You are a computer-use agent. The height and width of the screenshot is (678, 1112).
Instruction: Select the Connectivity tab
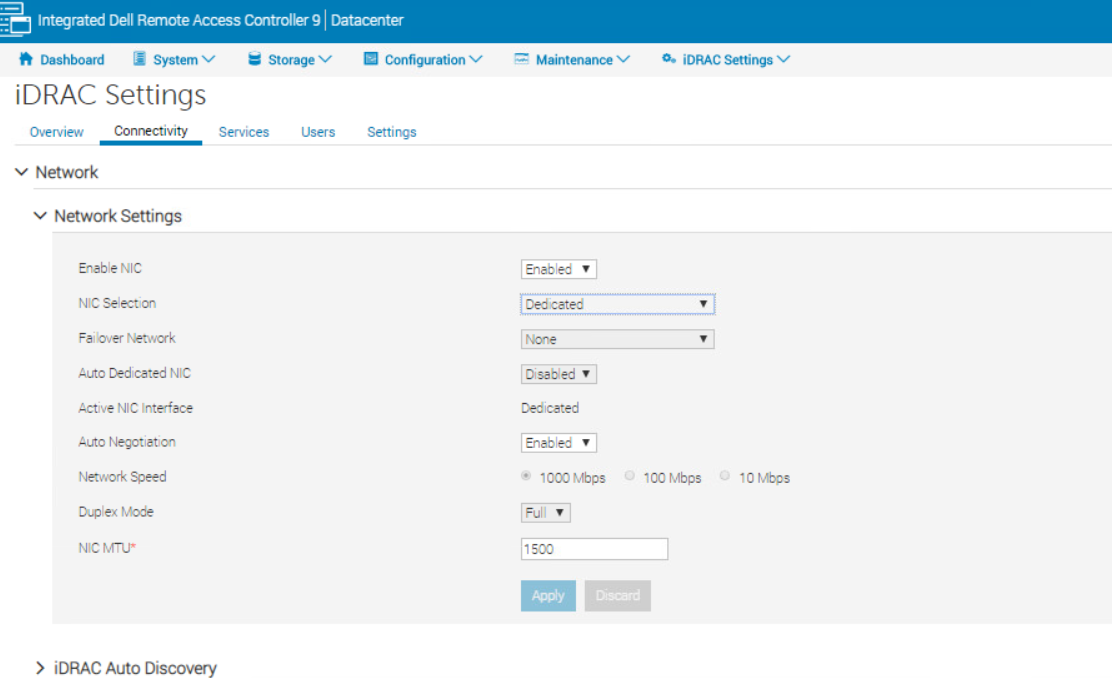click(151, 131)
